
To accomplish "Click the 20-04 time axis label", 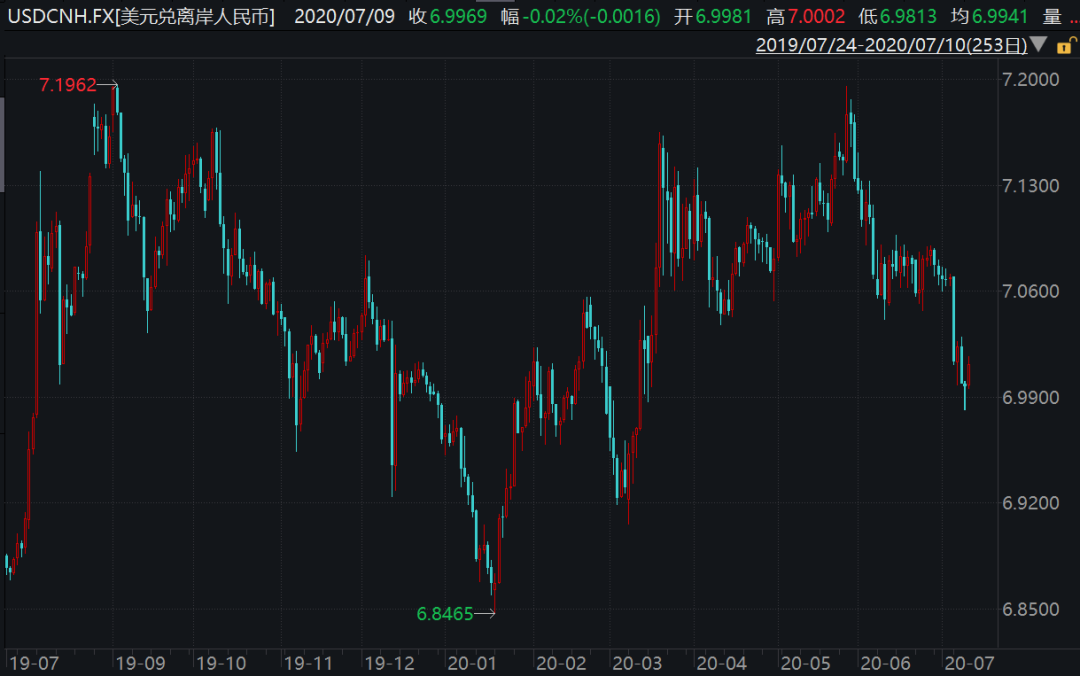I will [721, 664].
